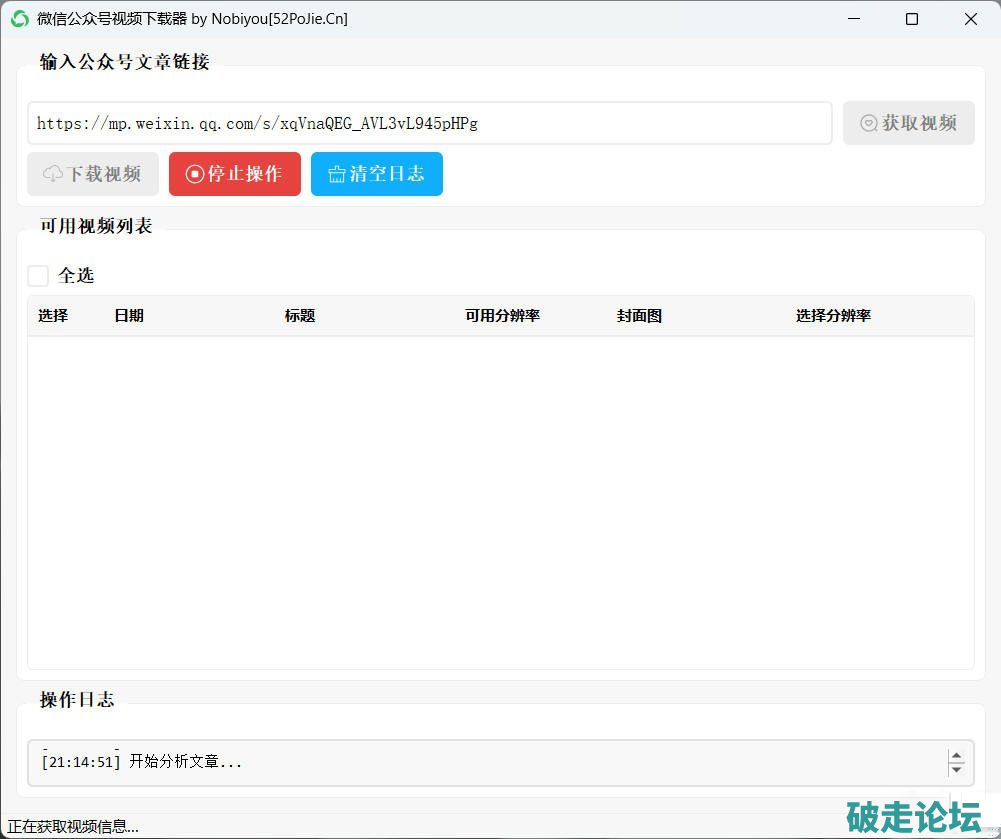Maximize the downloader window

[x=911, y=19]
